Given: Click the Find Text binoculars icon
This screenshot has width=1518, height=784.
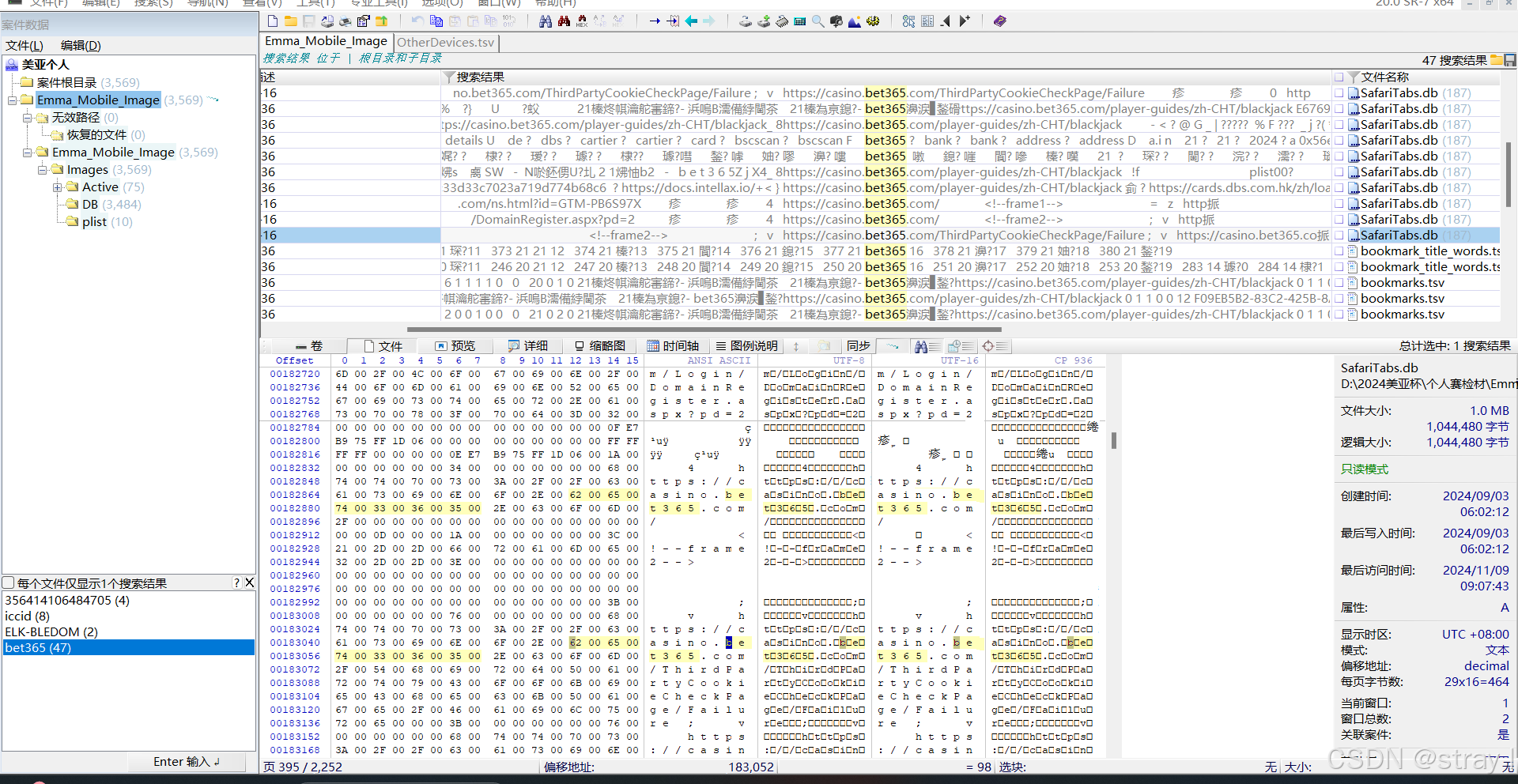Looking at the screenshot, I should click(546, 21).
